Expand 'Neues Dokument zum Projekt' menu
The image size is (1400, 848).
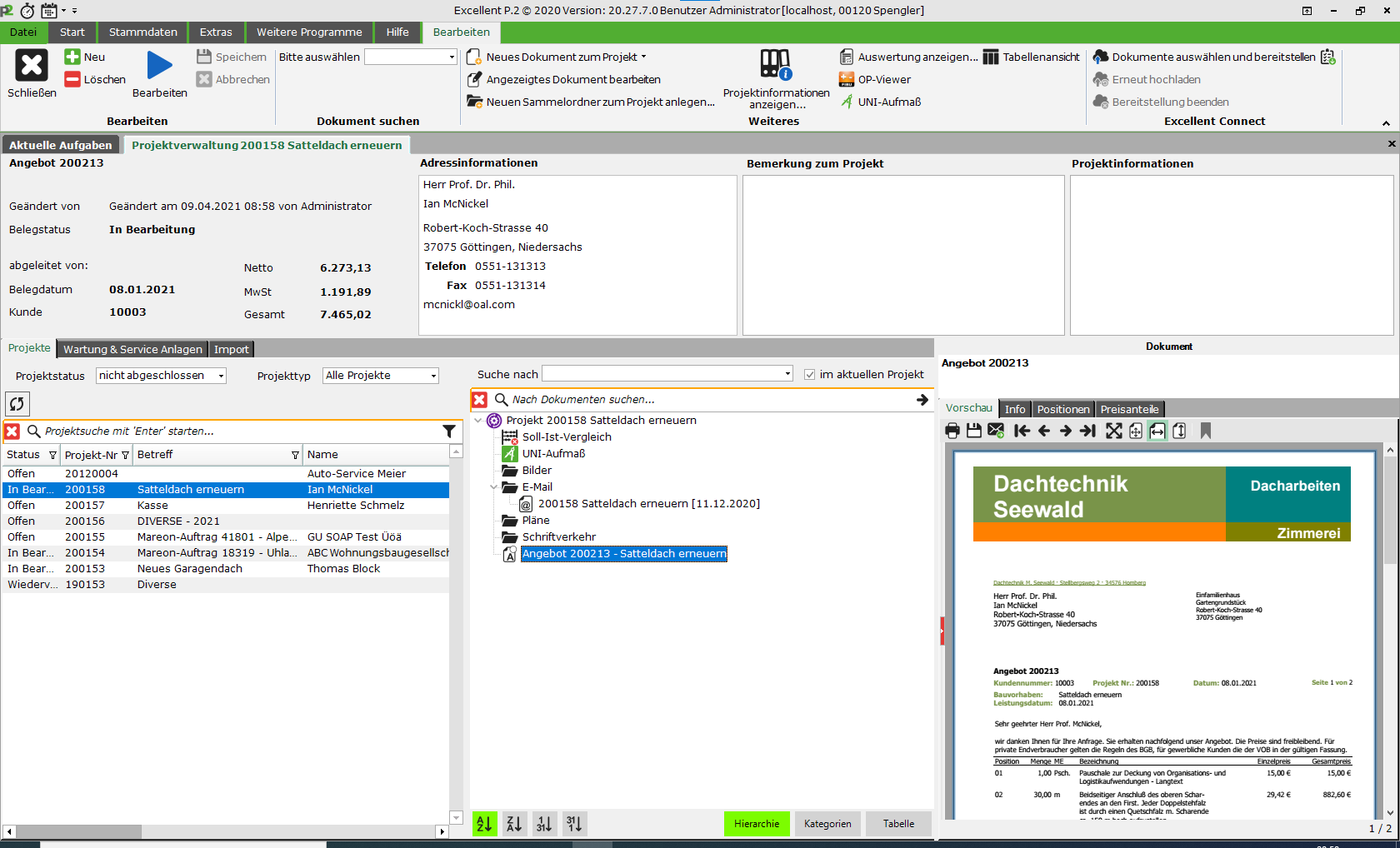point(643,57)
